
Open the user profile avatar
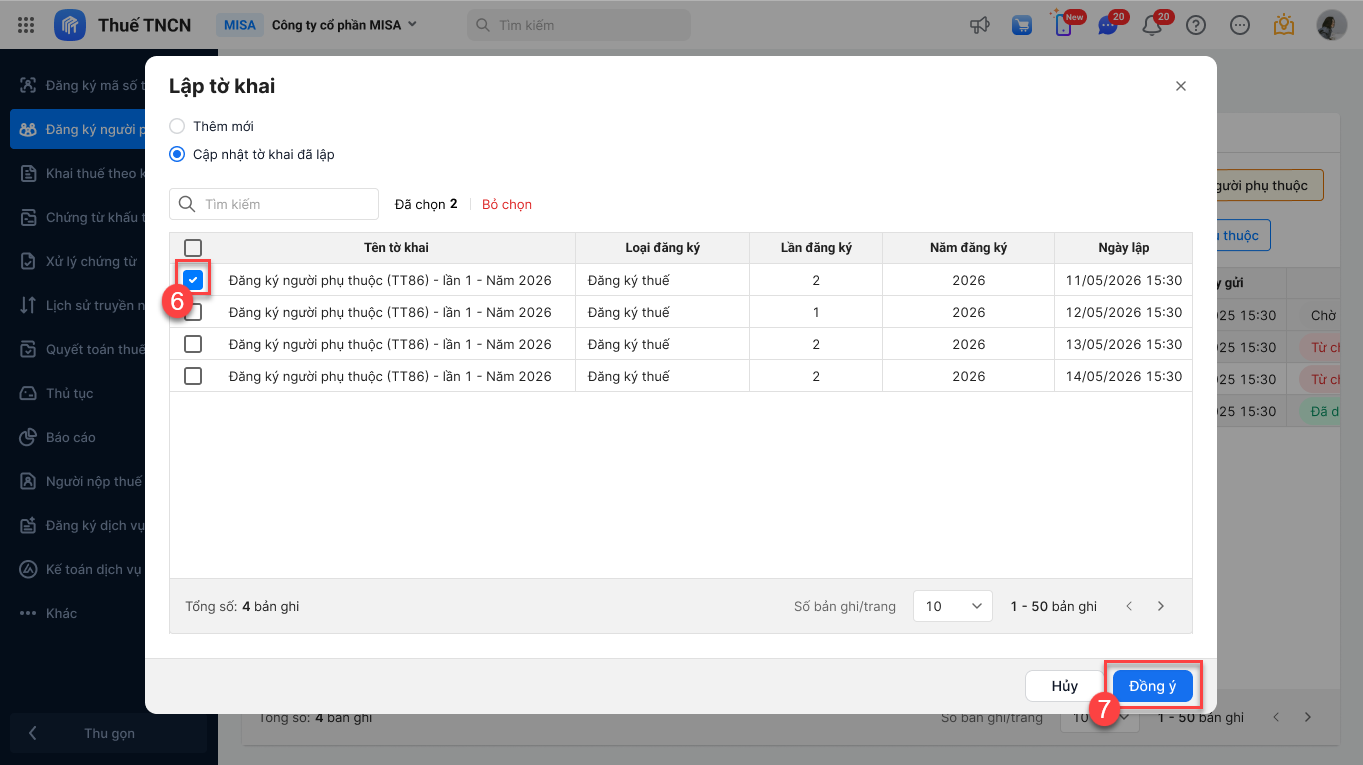pos(1331,25)
